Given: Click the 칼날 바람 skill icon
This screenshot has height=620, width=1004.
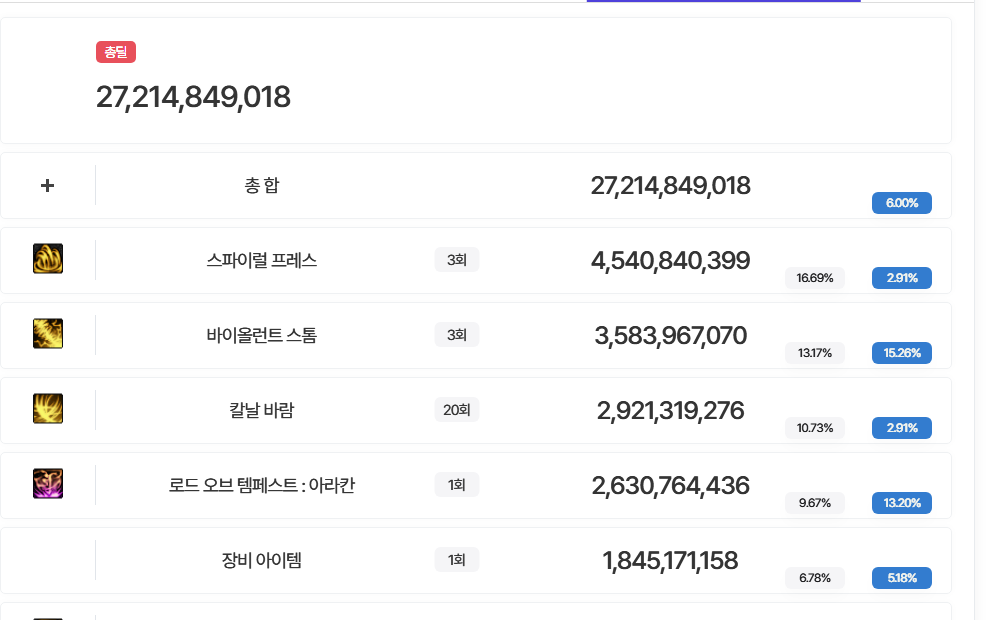Looking at the screenshot, I should (x=48, y=409).
